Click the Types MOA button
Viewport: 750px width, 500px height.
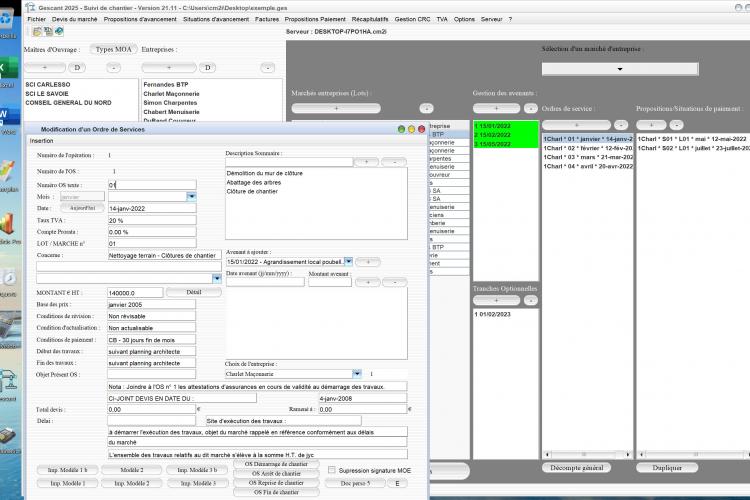[x=113, y=49]
